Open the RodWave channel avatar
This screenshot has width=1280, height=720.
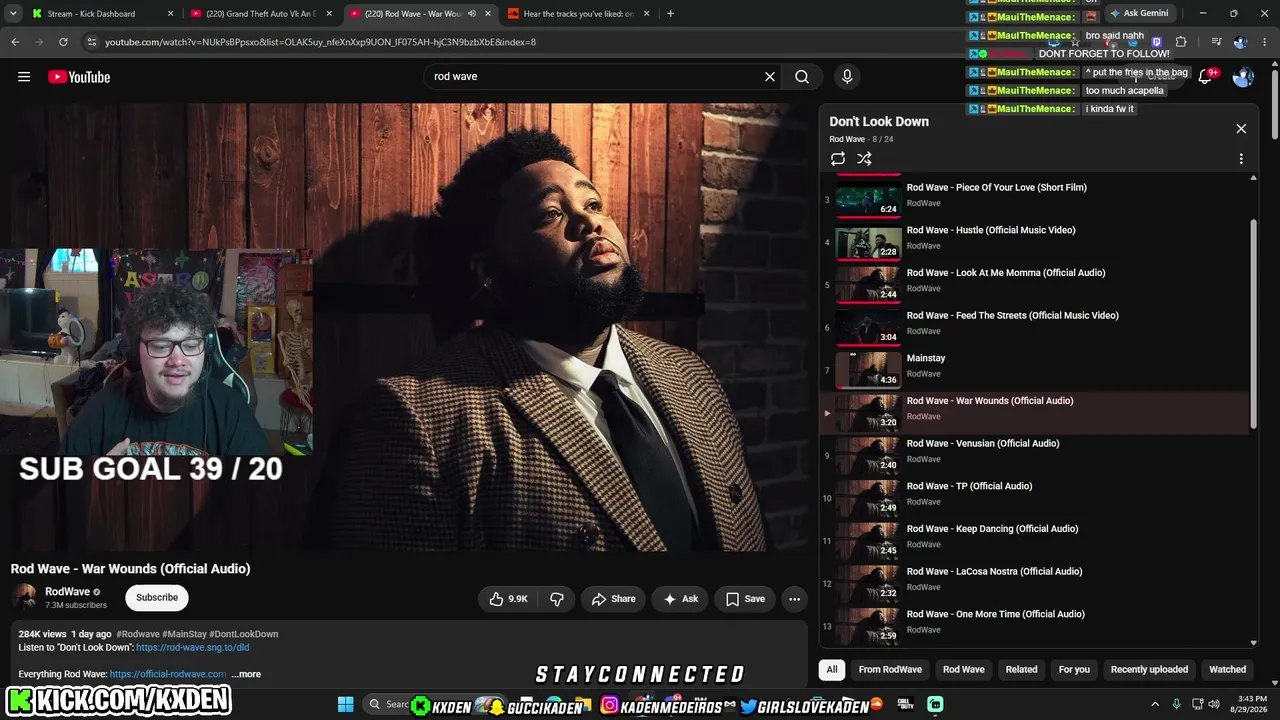tap(25, 598)
